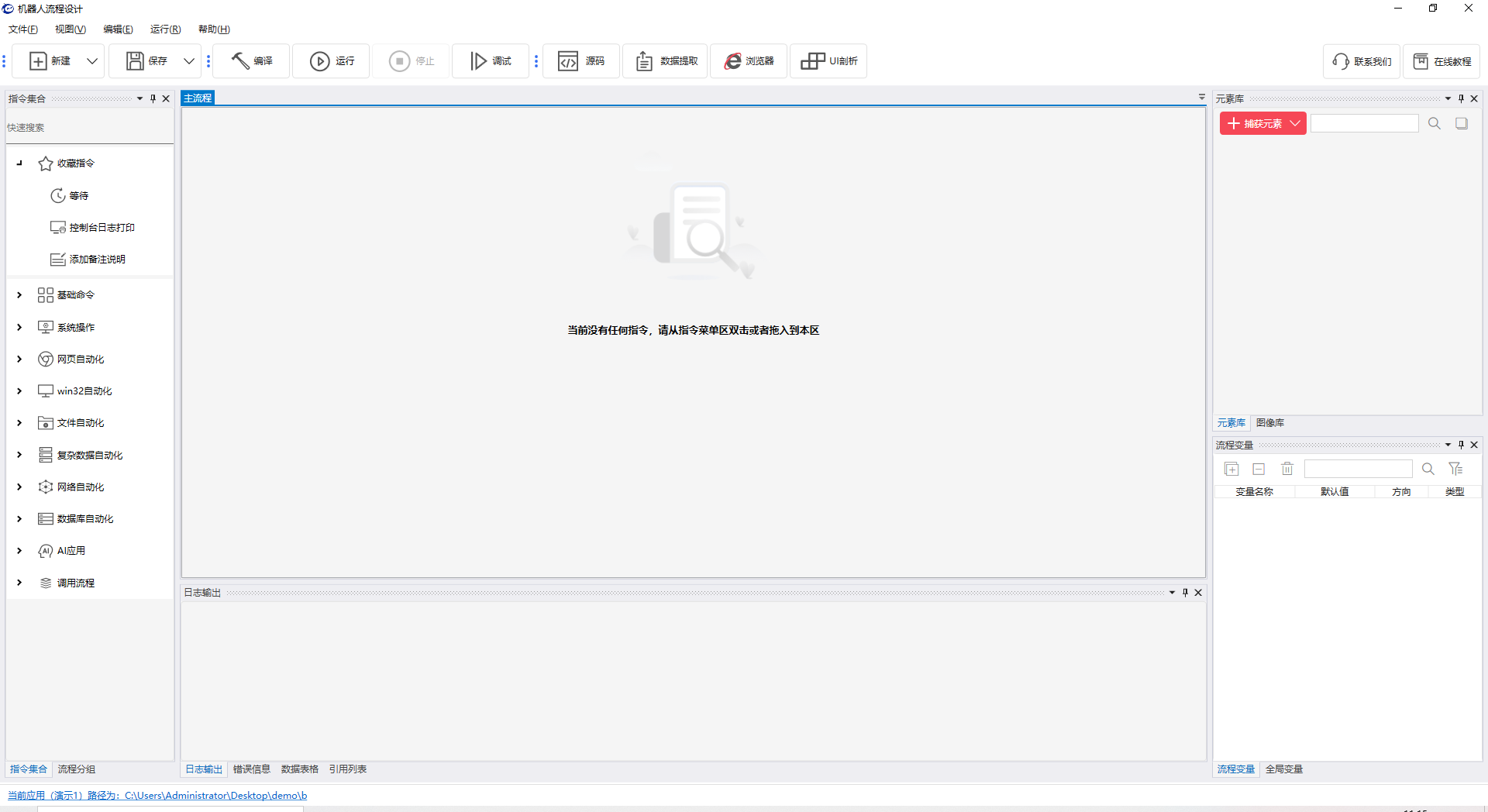Expand the 基础命令 tree node

19,295
